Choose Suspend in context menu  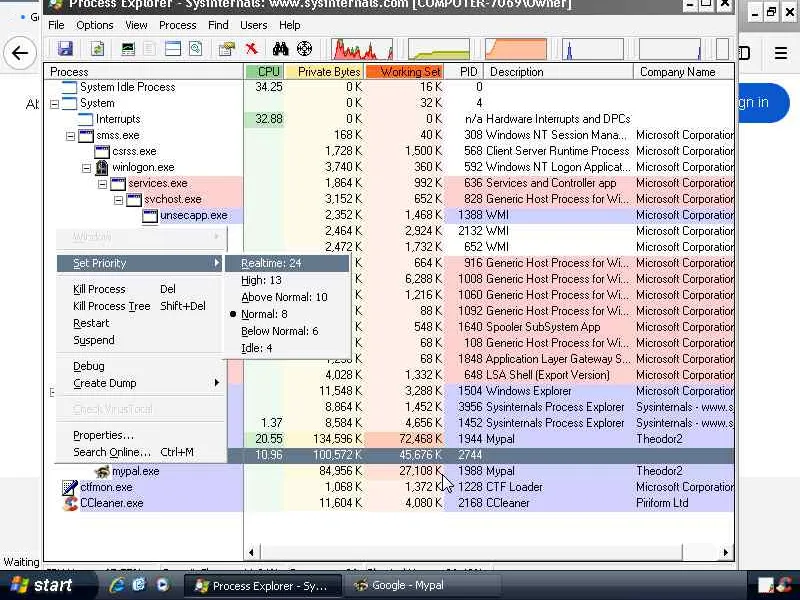pyautogui.click(x=140, y=340)
